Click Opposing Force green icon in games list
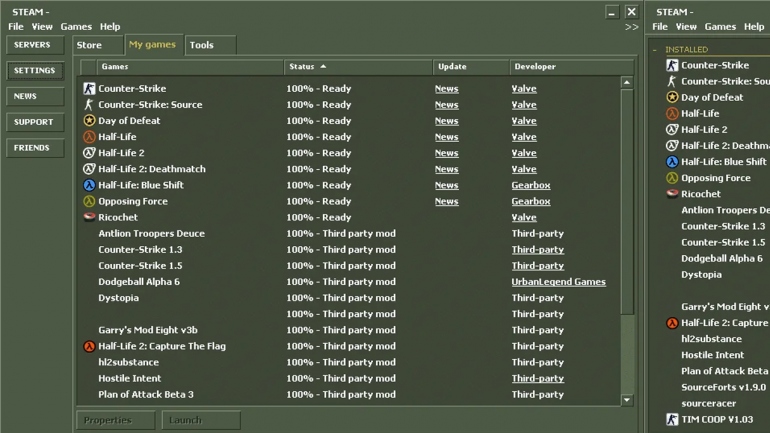The image size is (770, 433). click(x=89, y=201)
